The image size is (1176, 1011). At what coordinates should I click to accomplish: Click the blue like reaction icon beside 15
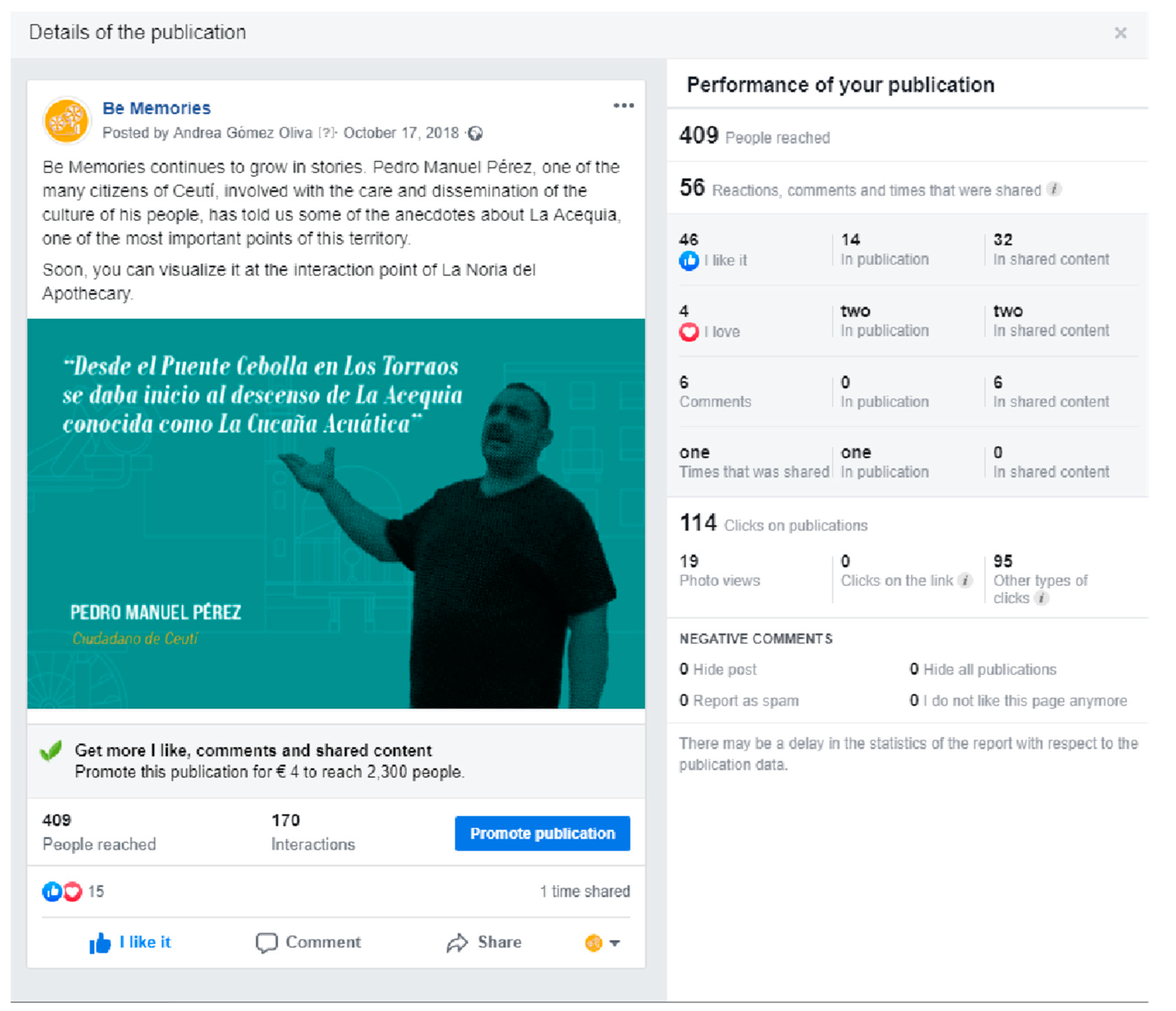point(52,892)
